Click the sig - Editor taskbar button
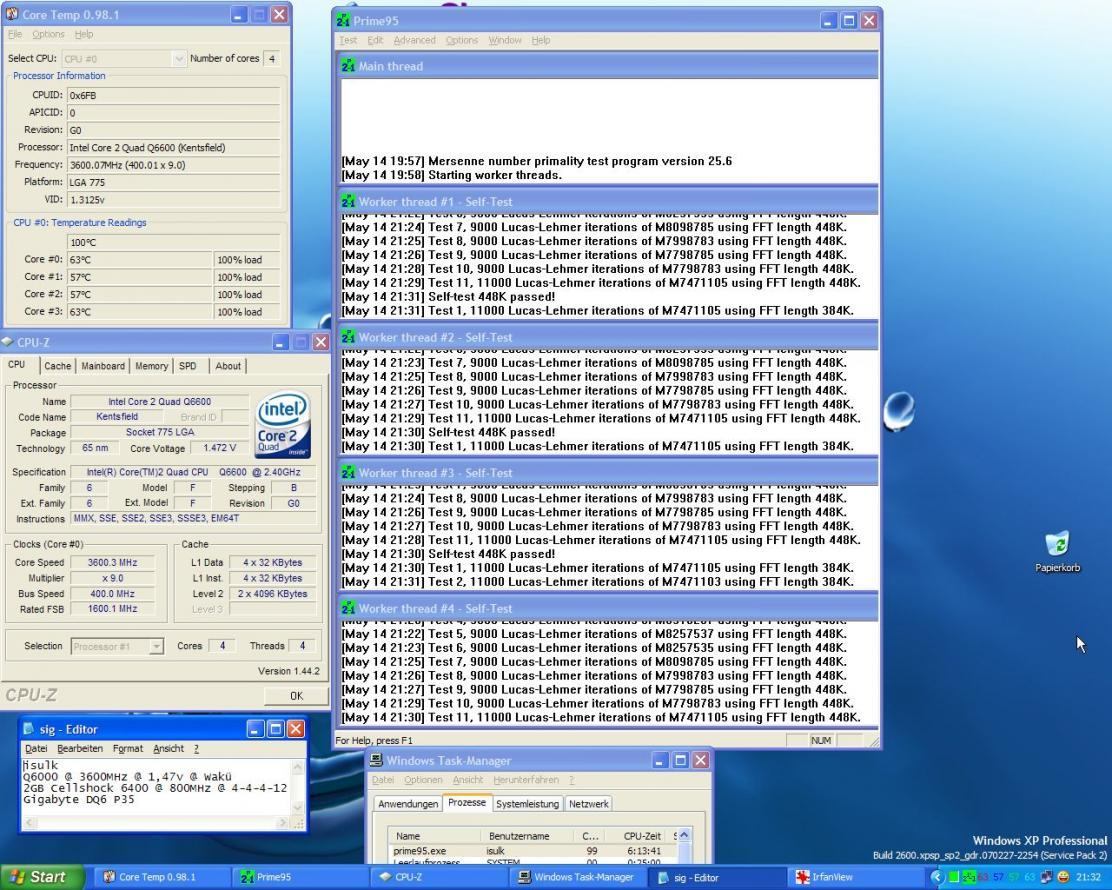 click(716, 877)
